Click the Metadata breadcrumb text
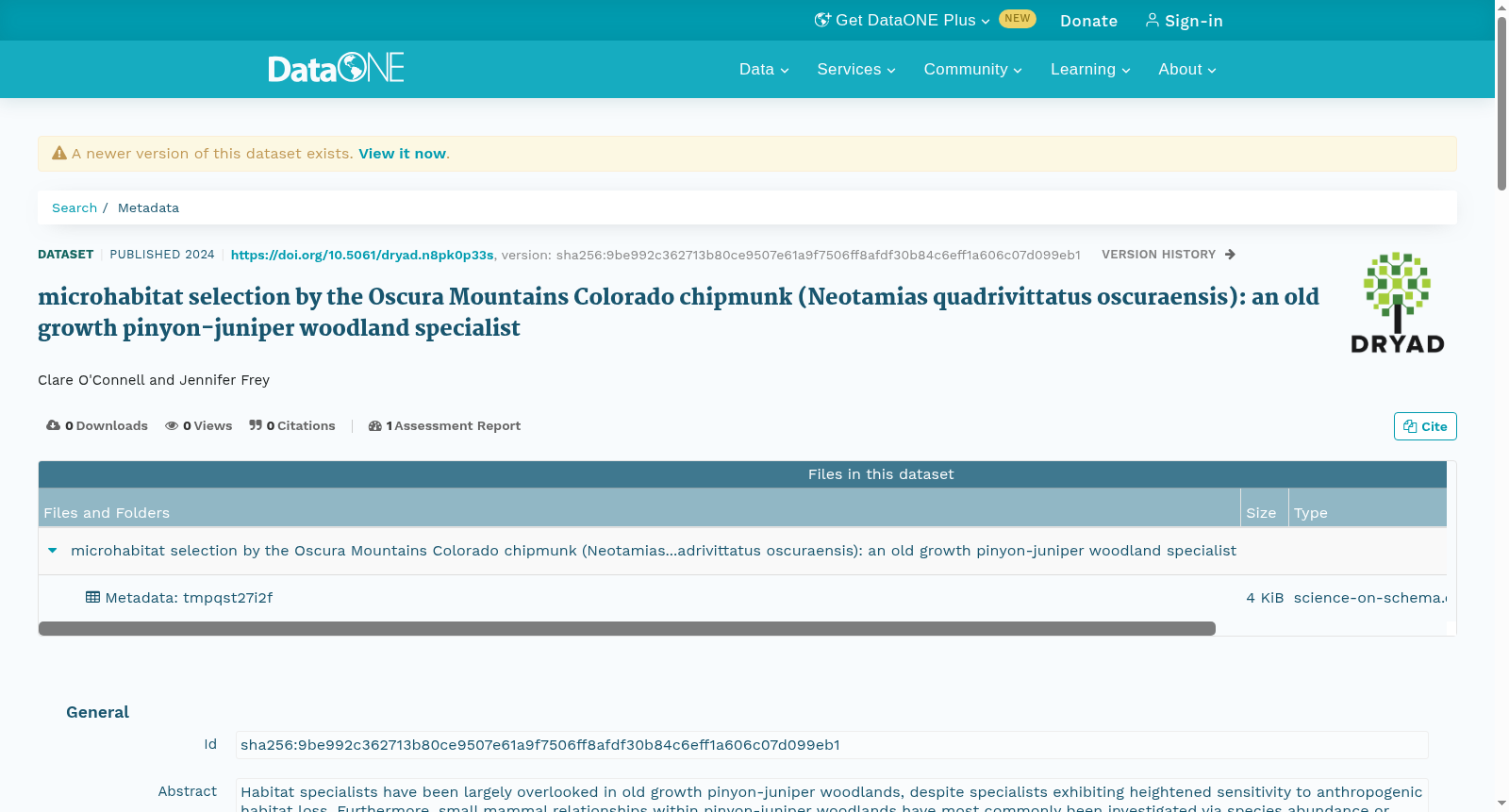Image resolution: width=1509 pixels, height=812 pixels. pos(148,207)
